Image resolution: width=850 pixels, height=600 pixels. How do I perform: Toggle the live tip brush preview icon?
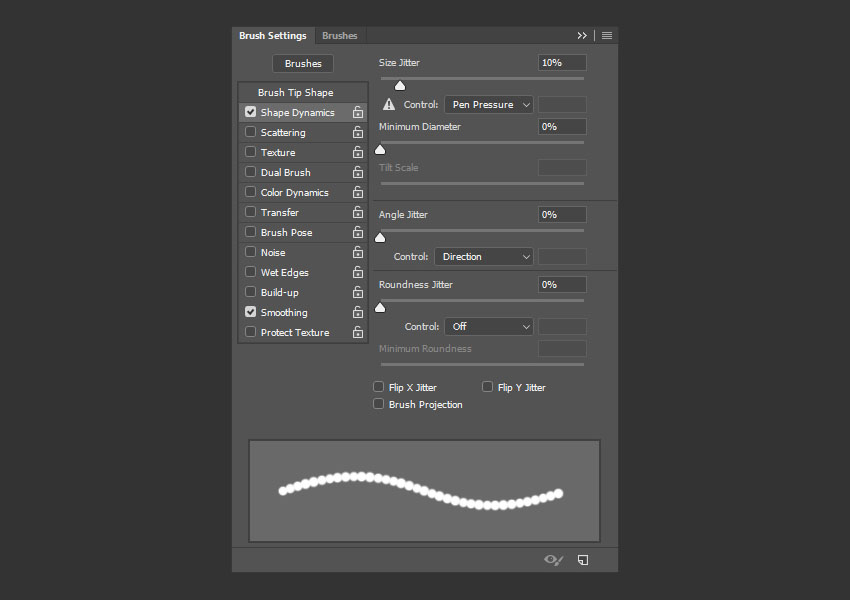(x=553, y=560)
